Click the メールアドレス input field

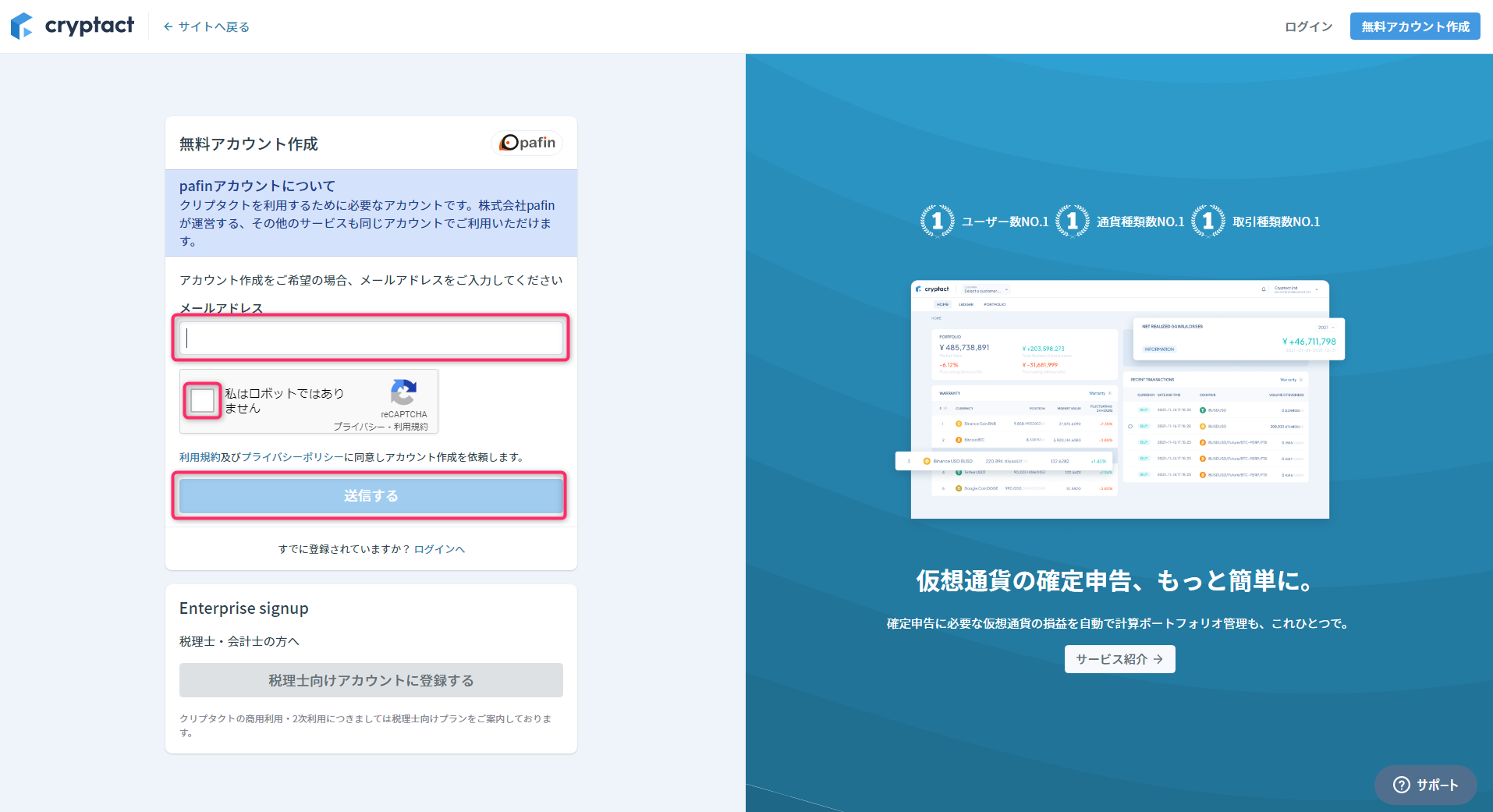pos(371,338)
